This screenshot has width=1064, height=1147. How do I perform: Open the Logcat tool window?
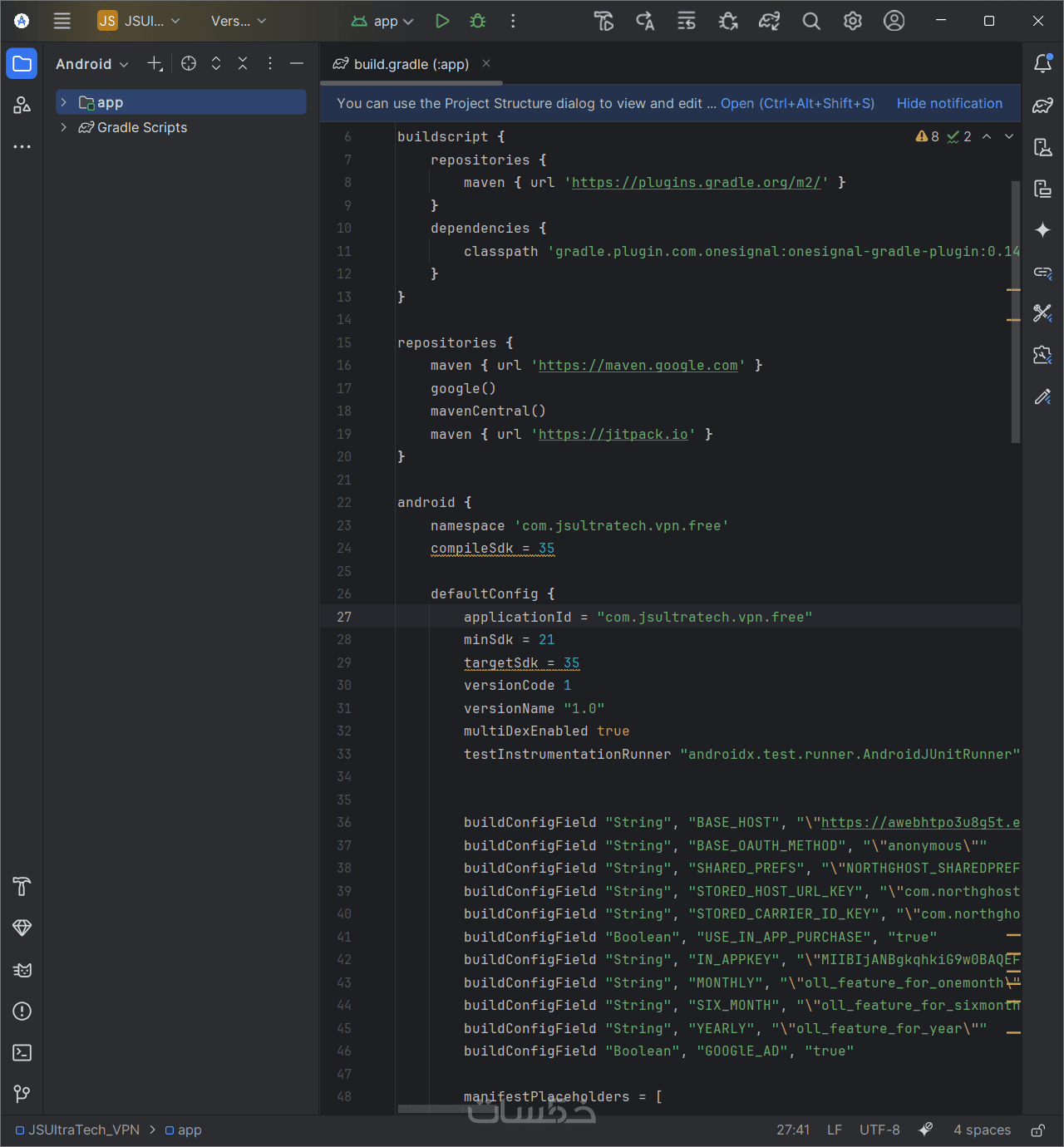(22, 970)
